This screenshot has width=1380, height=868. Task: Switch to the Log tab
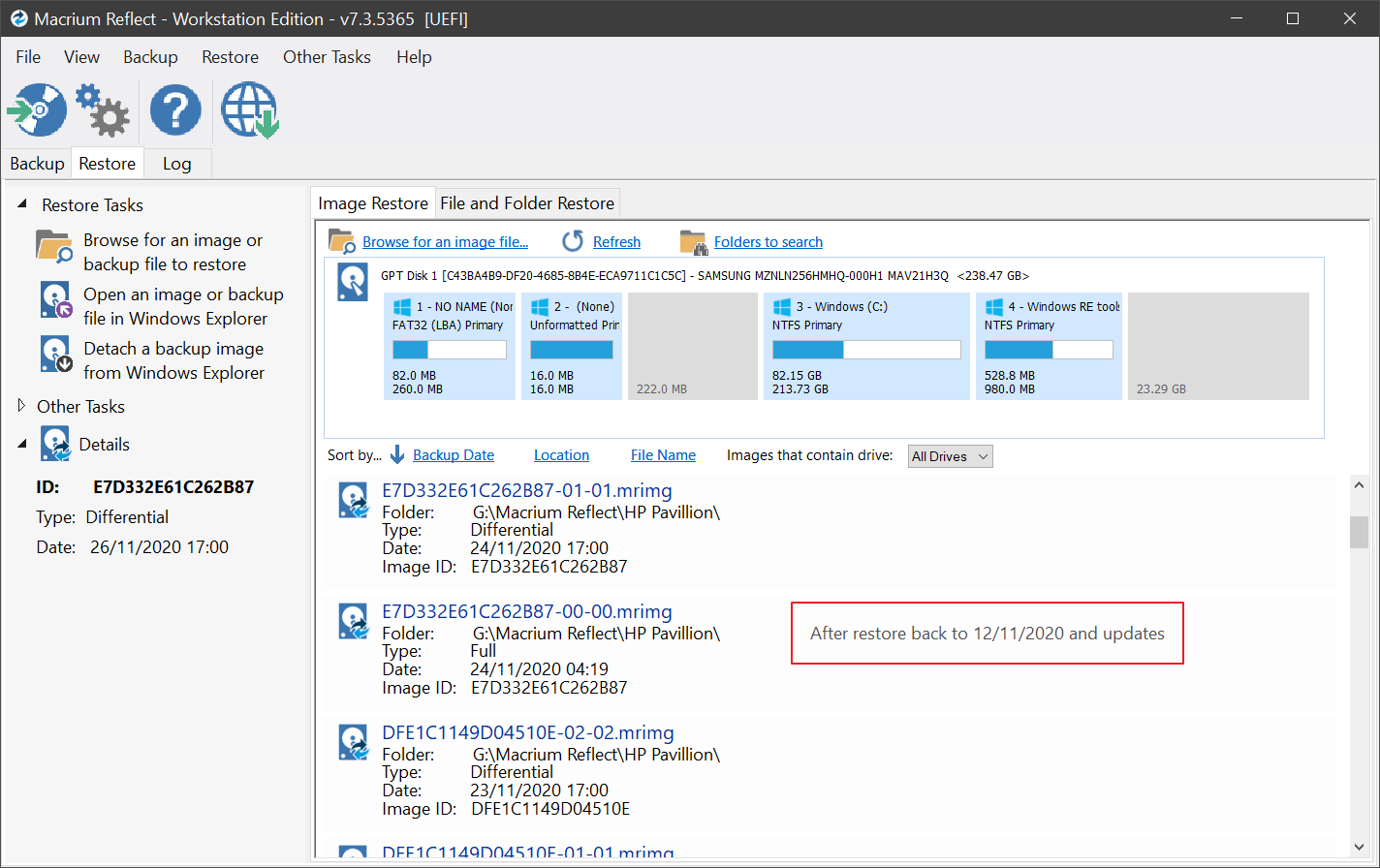(176, 164)
